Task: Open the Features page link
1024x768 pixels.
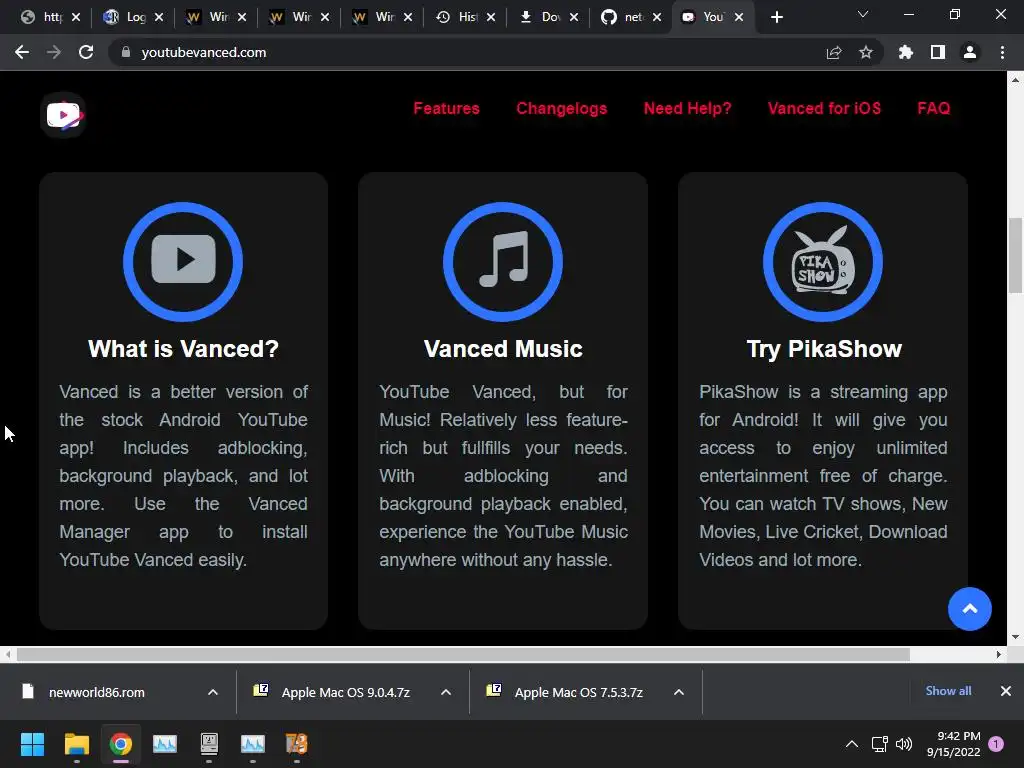Action: (x=446, y=108)
